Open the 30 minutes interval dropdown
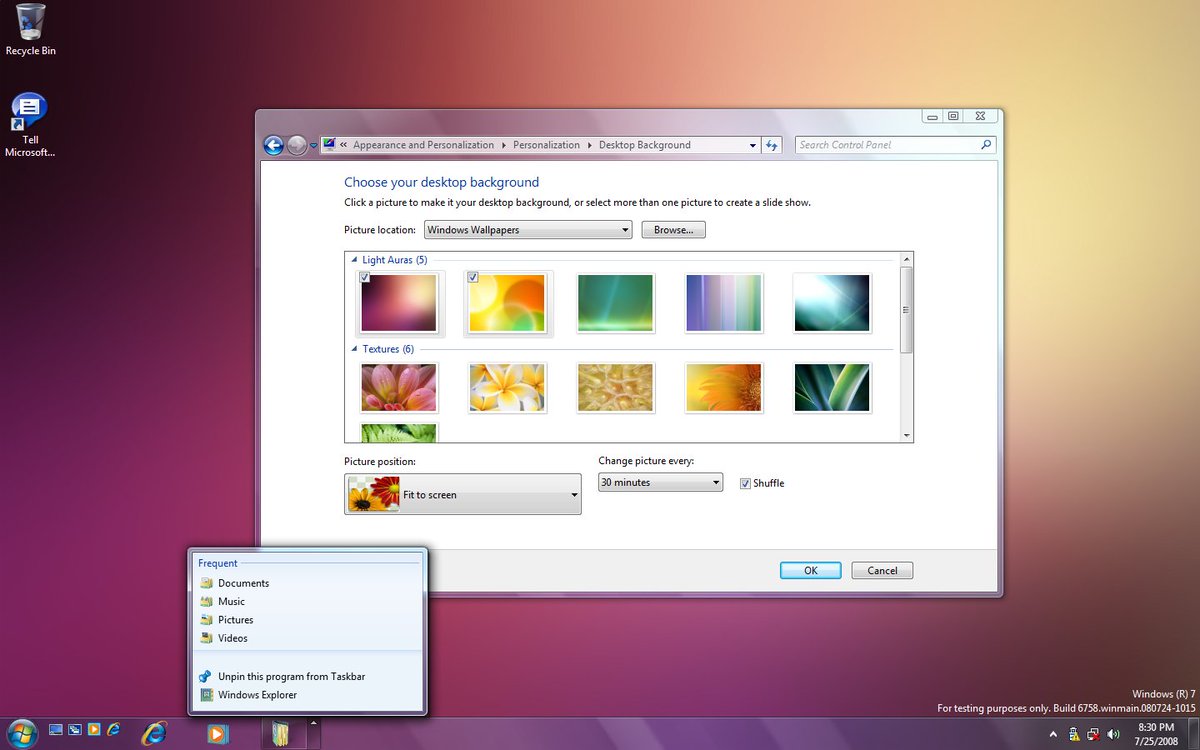Image resolution: width=1200 pixels, height=750 pixels. coord(660,482)
